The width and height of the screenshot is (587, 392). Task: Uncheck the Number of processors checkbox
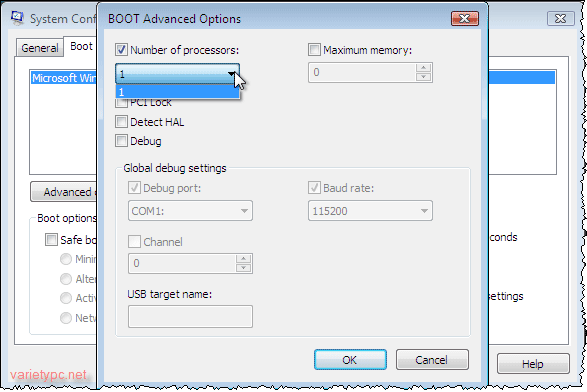coord(121,49)
